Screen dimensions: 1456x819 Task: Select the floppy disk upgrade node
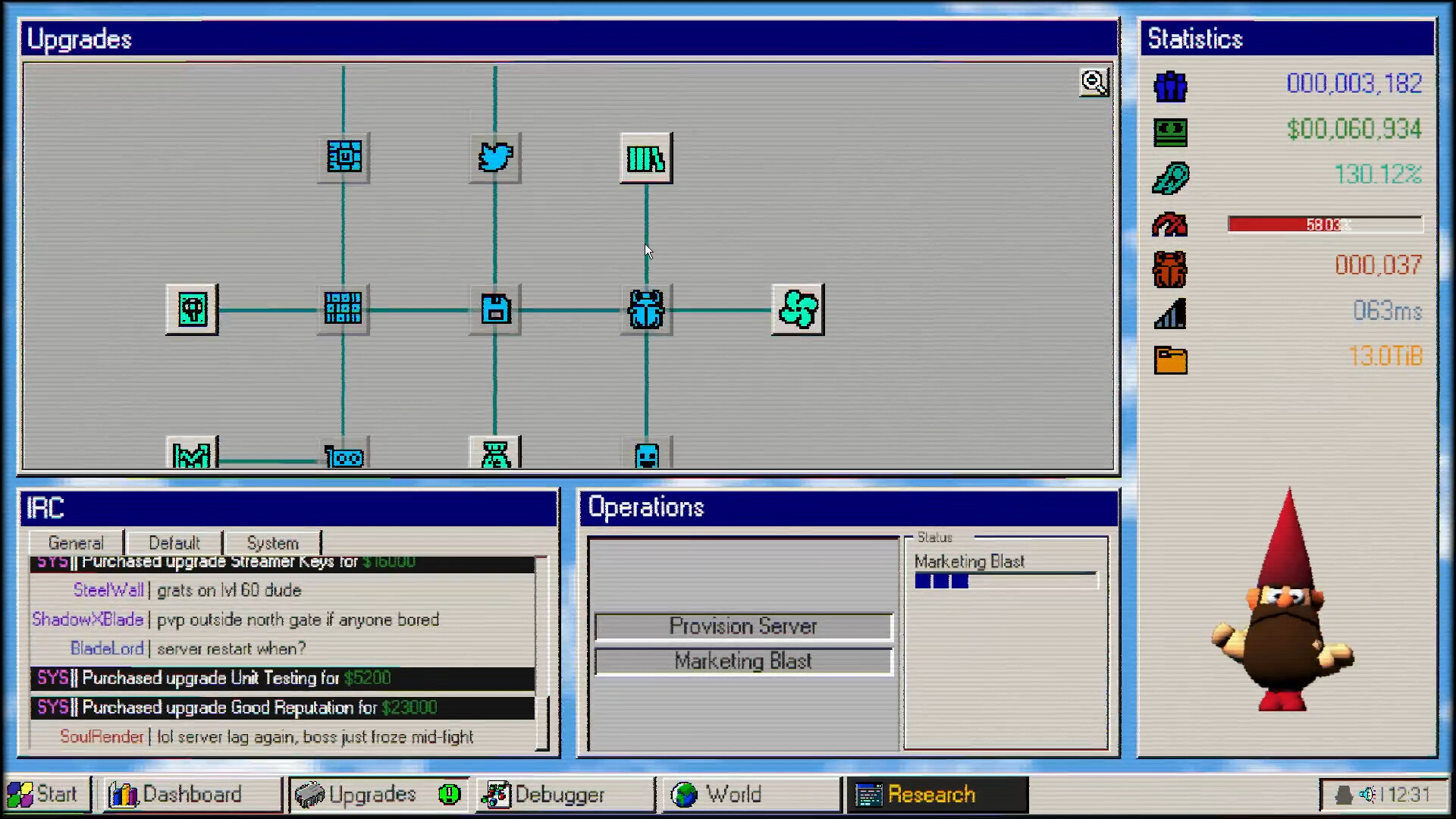[x=495, y=309]
